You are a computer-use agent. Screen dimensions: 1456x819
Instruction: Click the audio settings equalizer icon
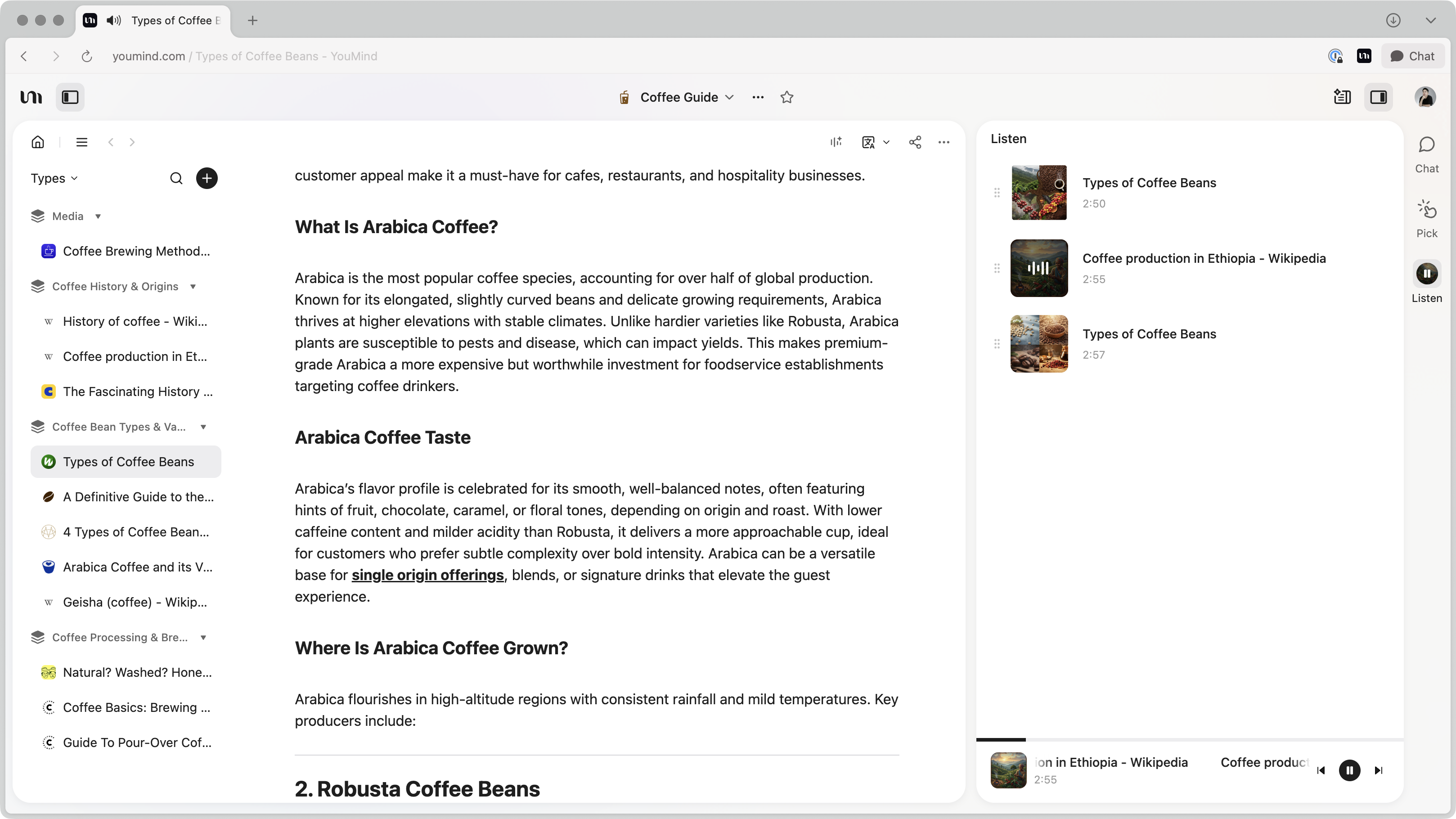point(836,143)
